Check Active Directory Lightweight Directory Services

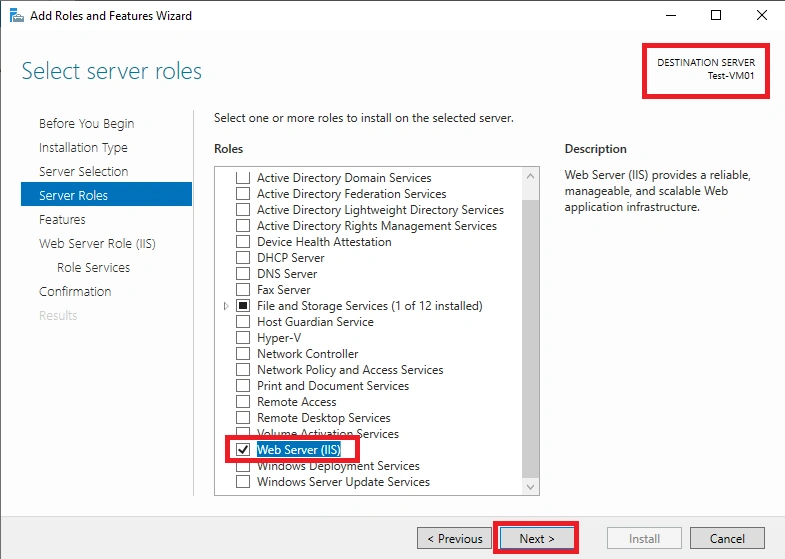[243, 210]
